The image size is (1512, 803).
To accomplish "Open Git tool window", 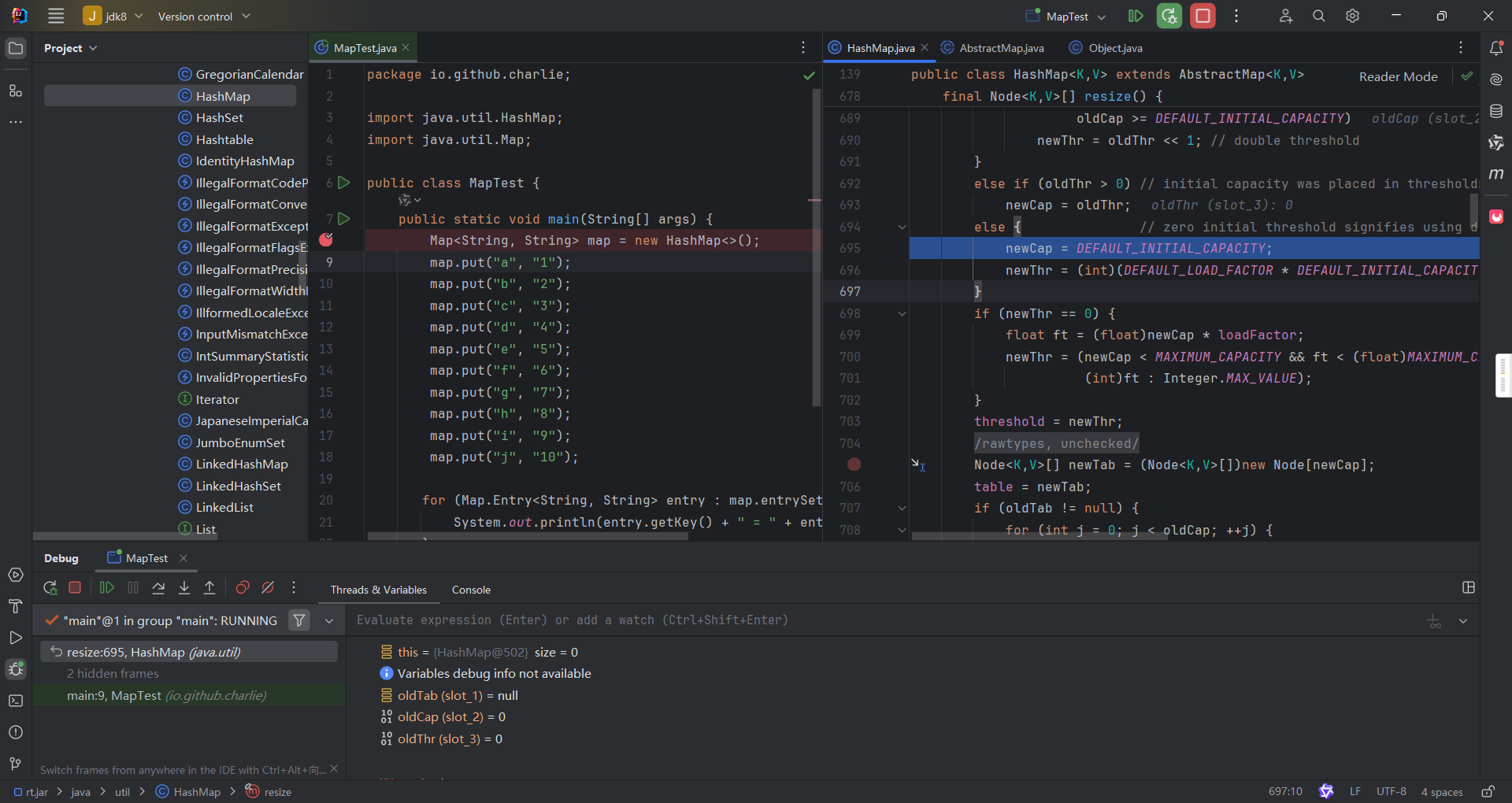I will (x=16, y=764).
